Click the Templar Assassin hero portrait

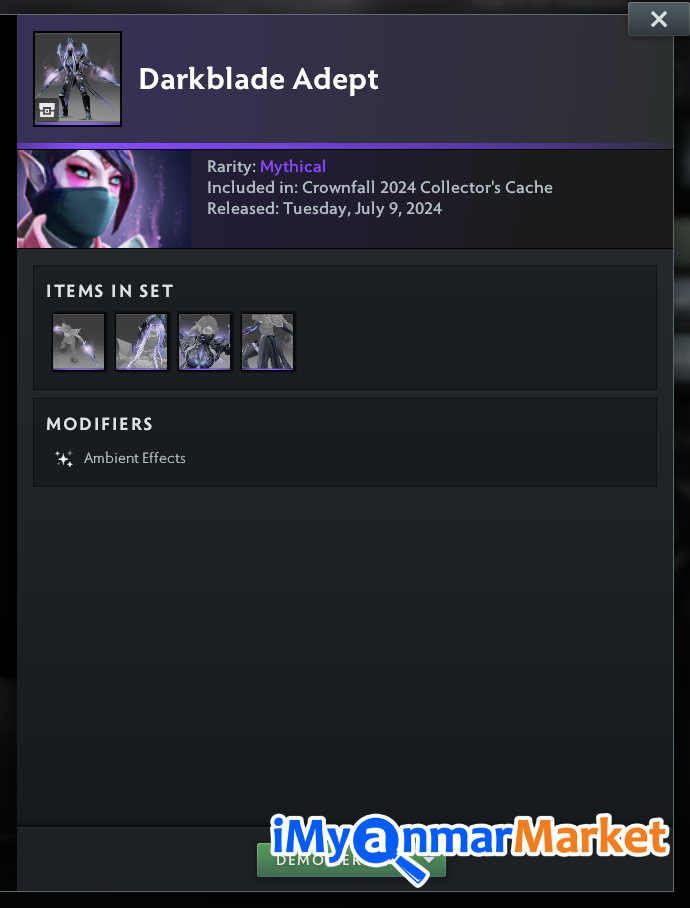pos(104,199)
